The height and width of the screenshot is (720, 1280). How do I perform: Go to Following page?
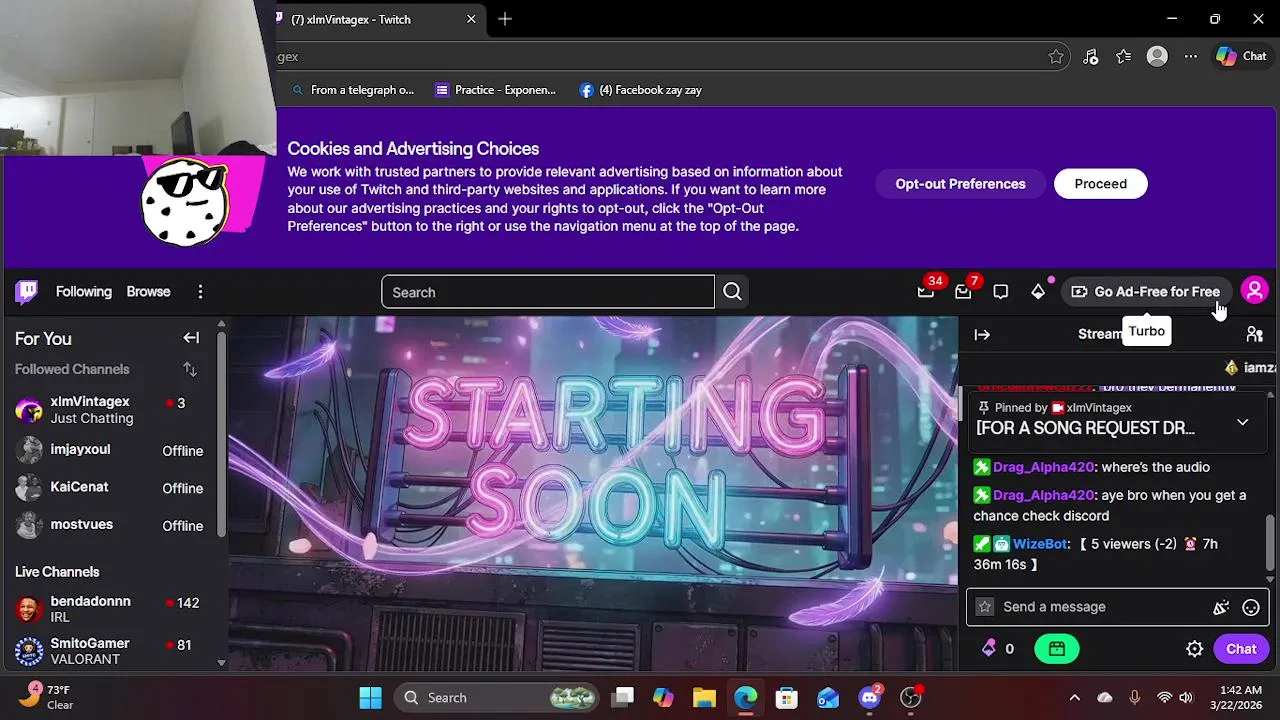[x=84, y=292]
